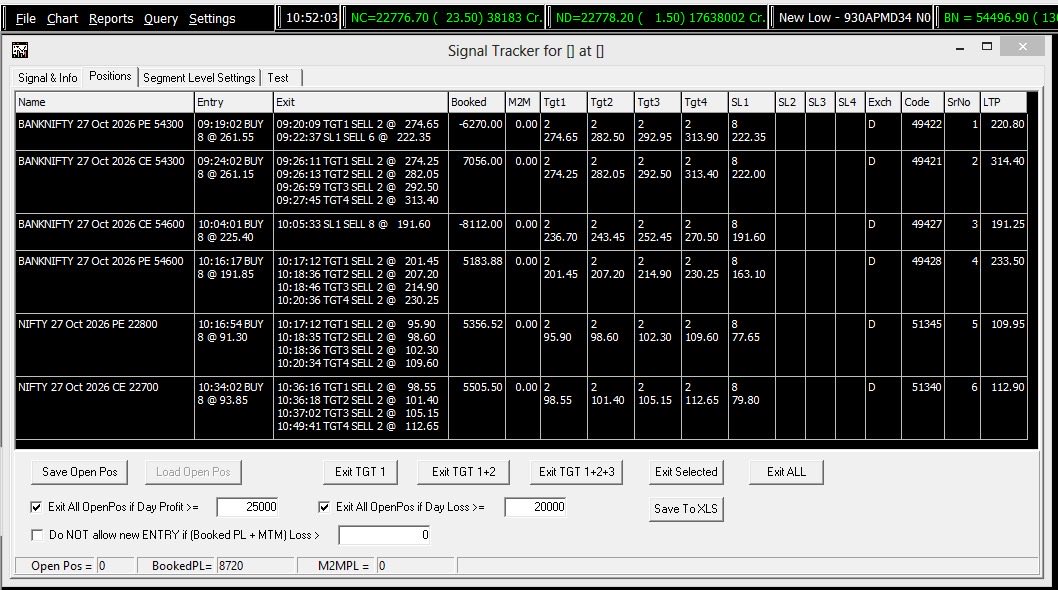1058x590 pixels.
Task: Click the Day Profit field showing 25000
Action: tap(247, 507)
